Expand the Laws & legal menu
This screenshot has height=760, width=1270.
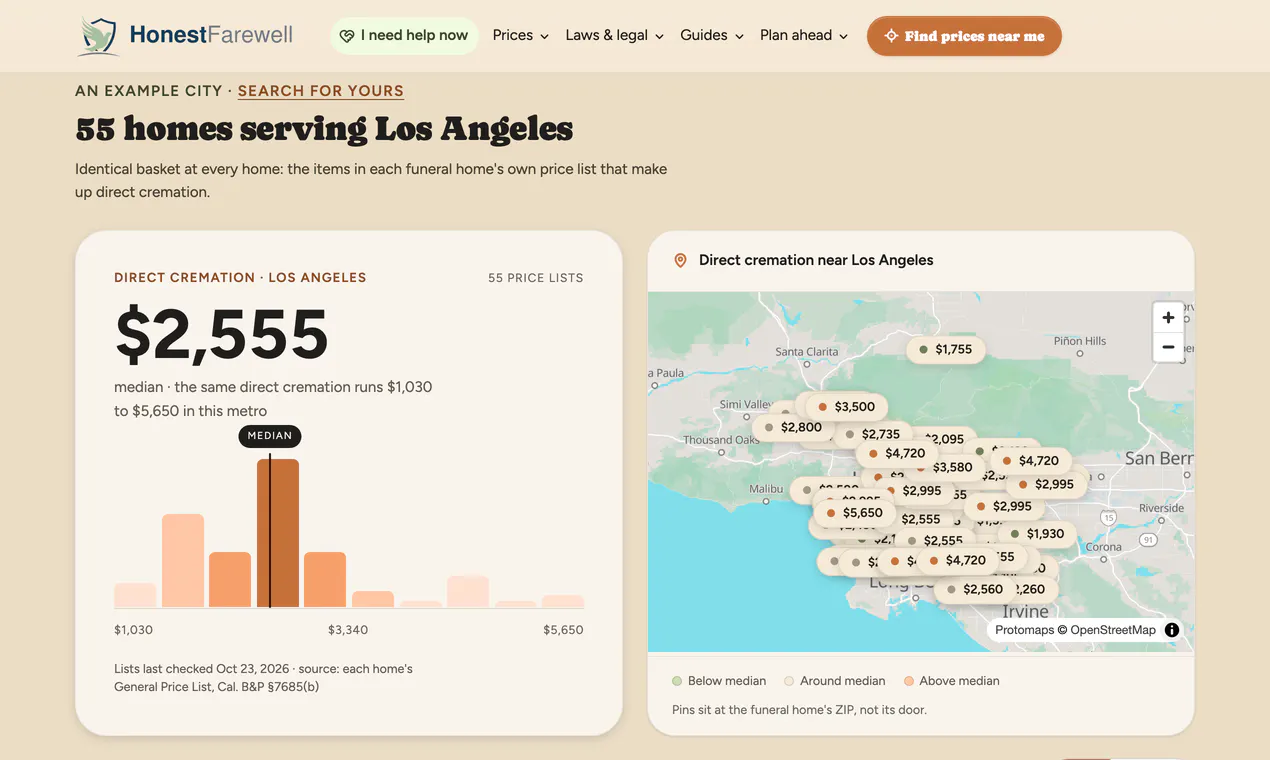615,35
